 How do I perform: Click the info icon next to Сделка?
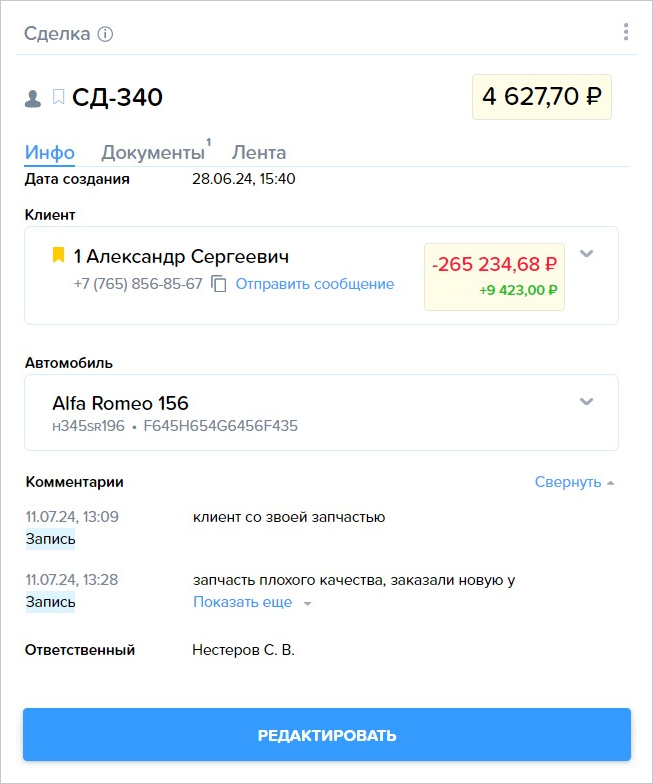105,34
